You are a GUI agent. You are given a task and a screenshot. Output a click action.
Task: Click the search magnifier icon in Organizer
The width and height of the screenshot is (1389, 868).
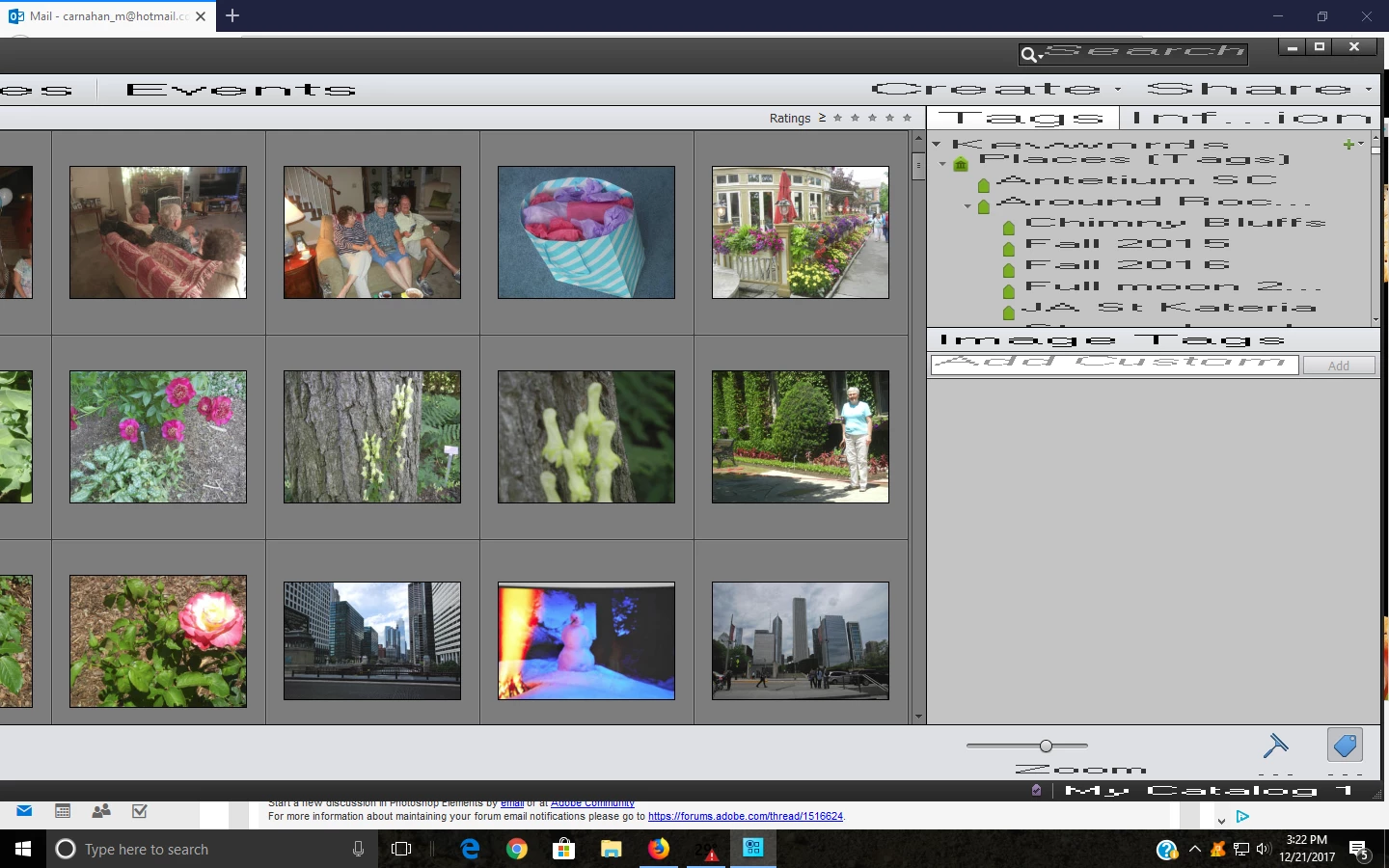pos(1028,55)
